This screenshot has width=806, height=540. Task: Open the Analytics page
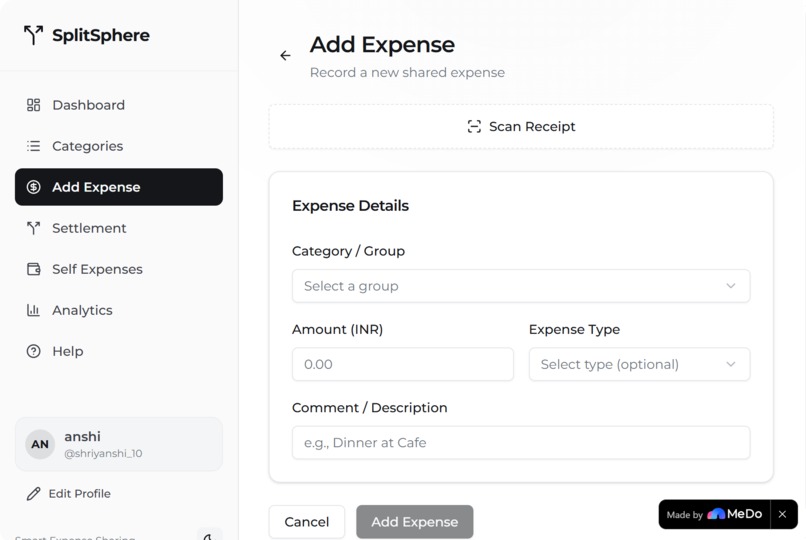[119, 310]
